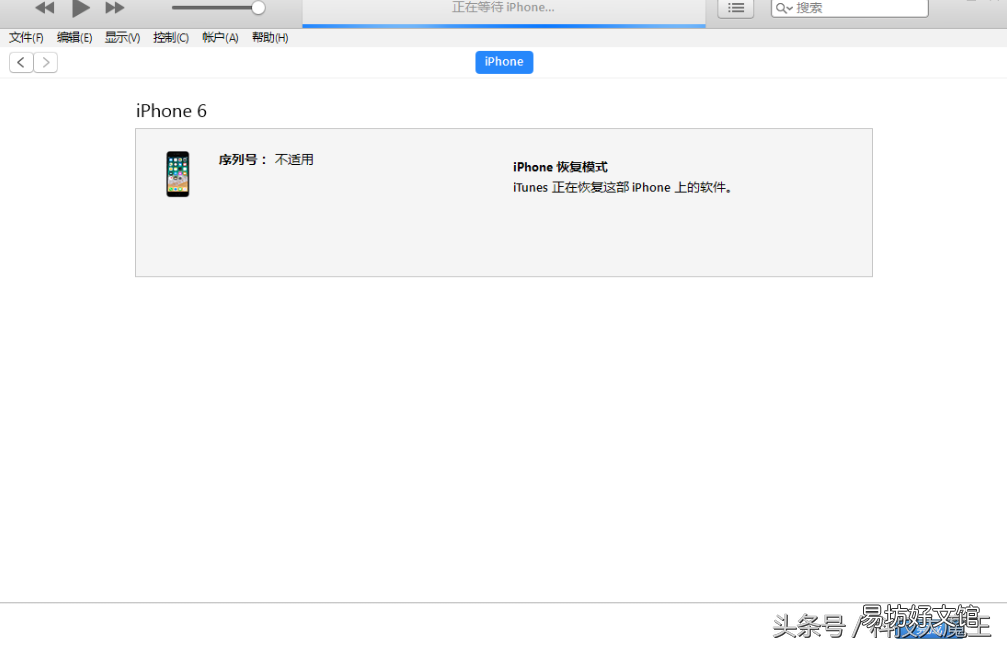
Task: Click the iPhone 恢复模式 heading
Action: [560, 167]
